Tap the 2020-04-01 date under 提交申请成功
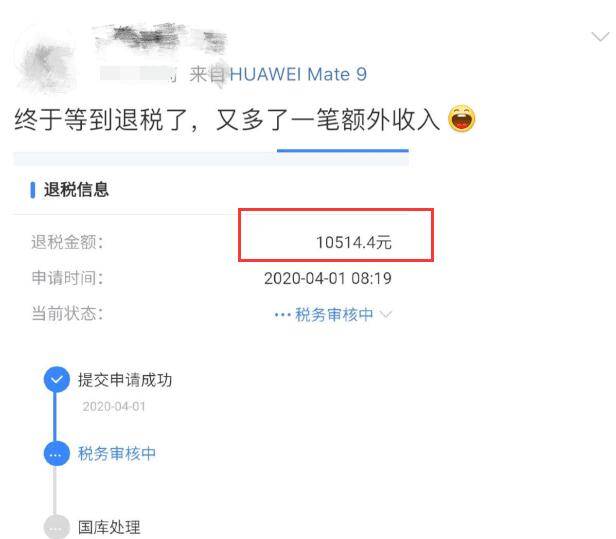 pos(114,406)
